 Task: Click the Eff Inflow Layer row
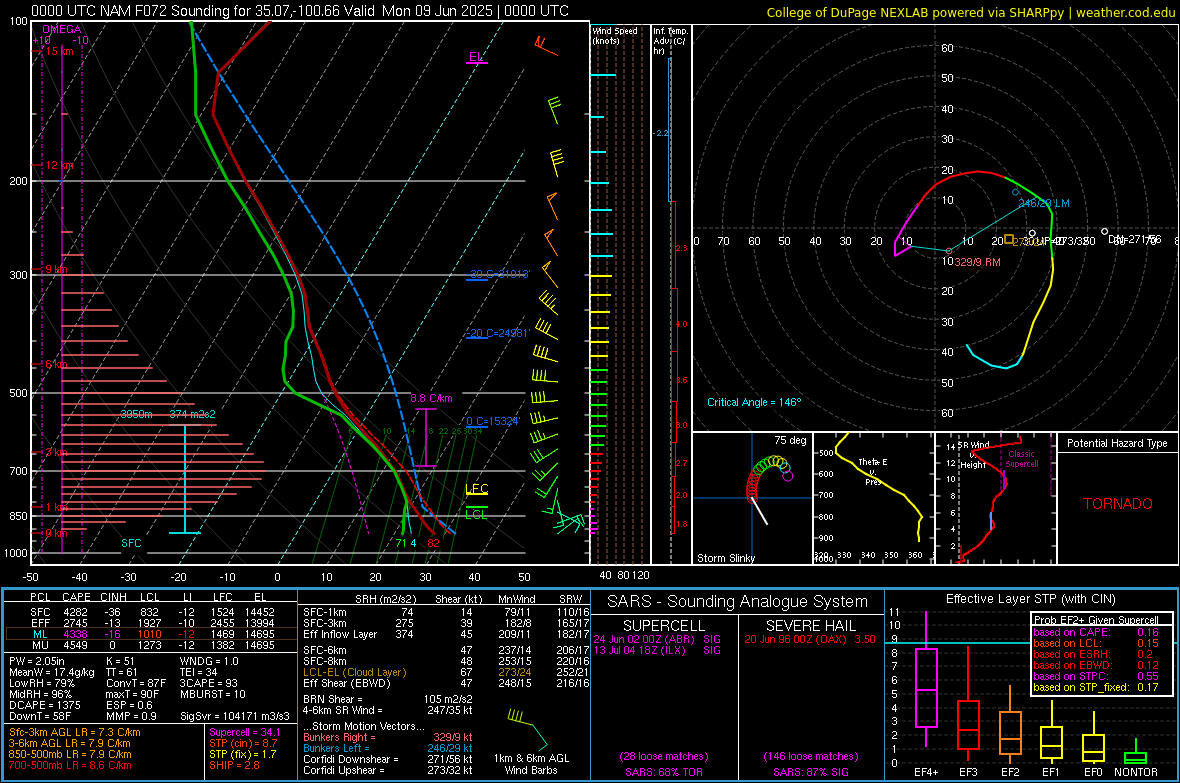pyautogui.click(x=446, y=634)
